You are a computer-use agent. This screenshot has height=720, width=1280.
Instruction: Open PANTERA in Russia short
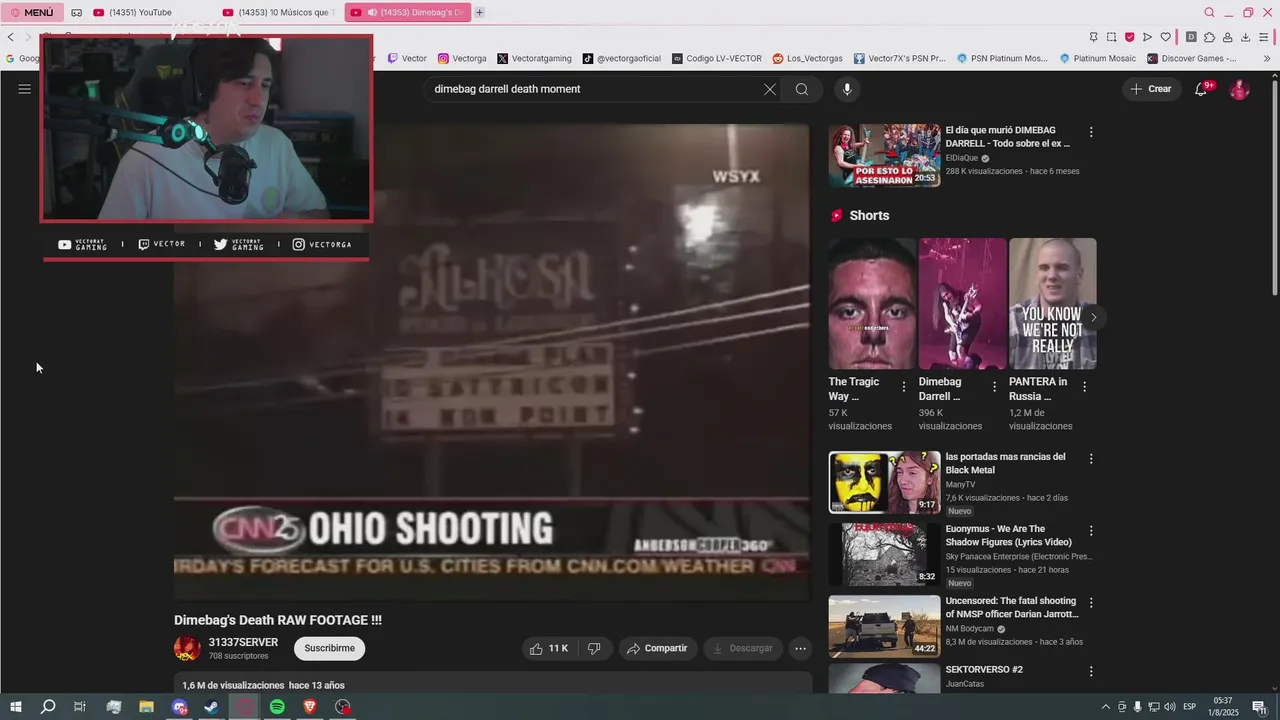click(x=1053, y=304)
